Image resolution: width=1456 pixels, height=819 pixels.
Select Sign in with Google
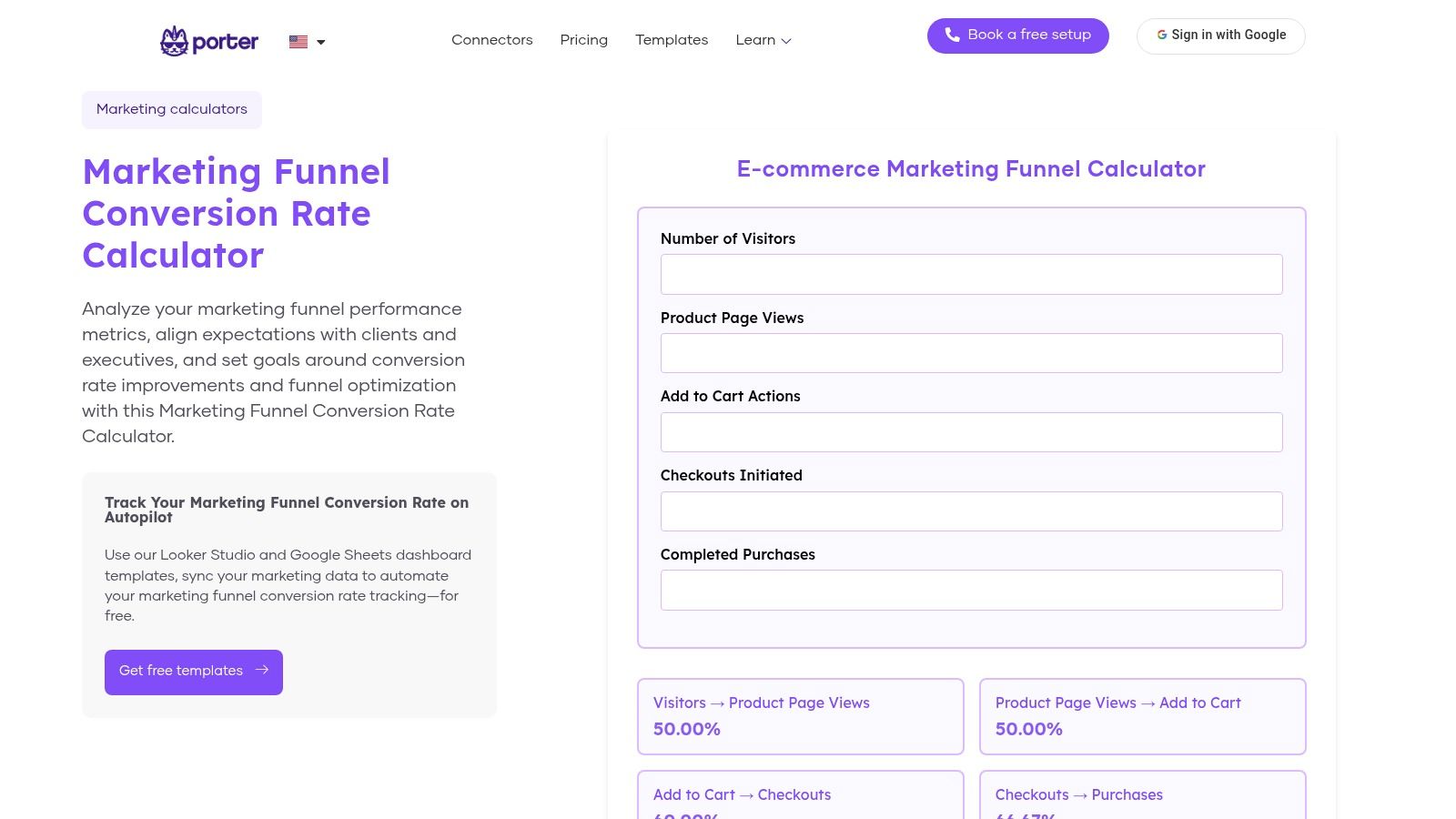(x=1220, y=35)
